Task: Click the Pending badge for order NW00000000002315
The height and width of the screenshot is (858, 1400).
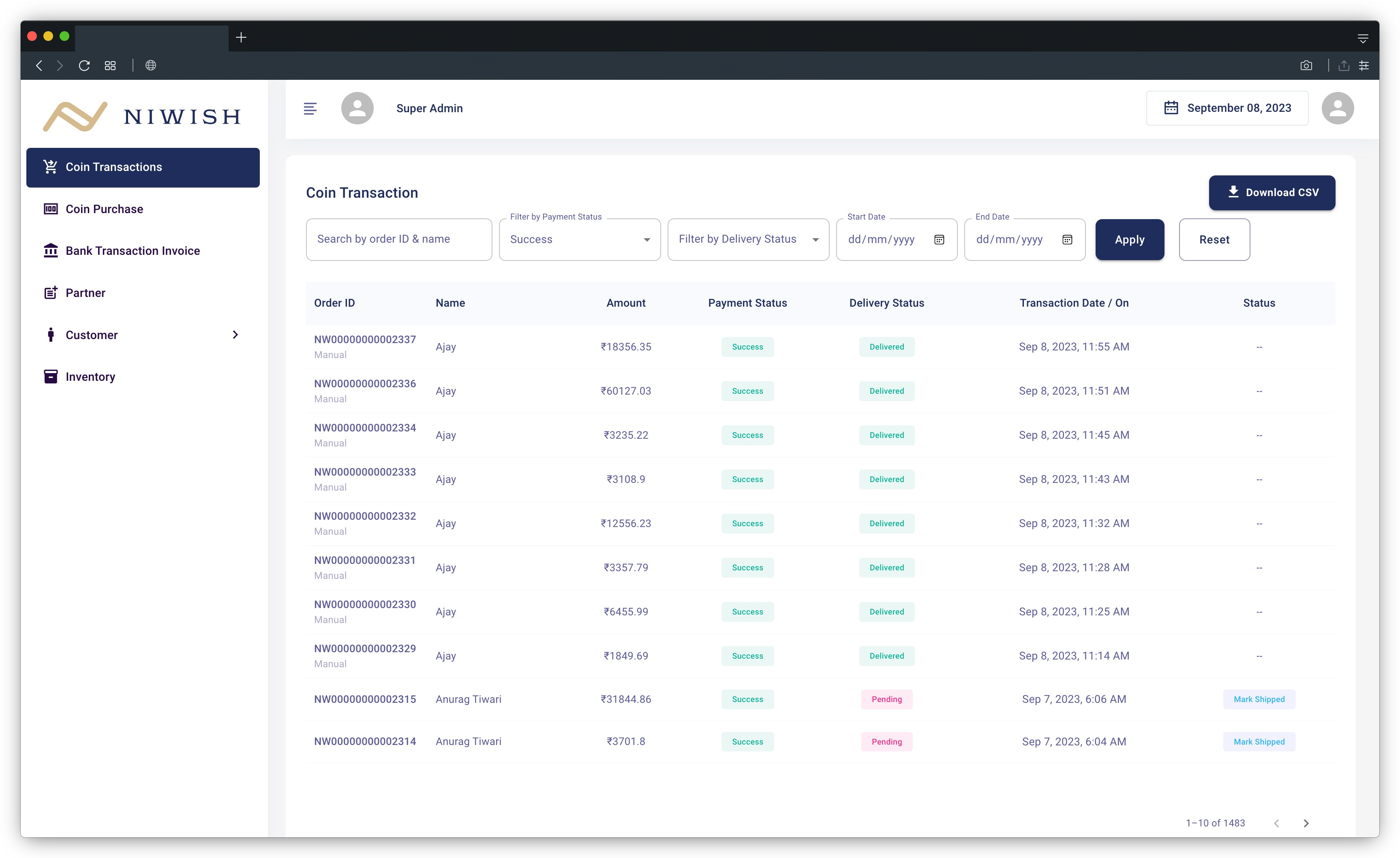Action: pyautogui.click(x=886, y=699)
